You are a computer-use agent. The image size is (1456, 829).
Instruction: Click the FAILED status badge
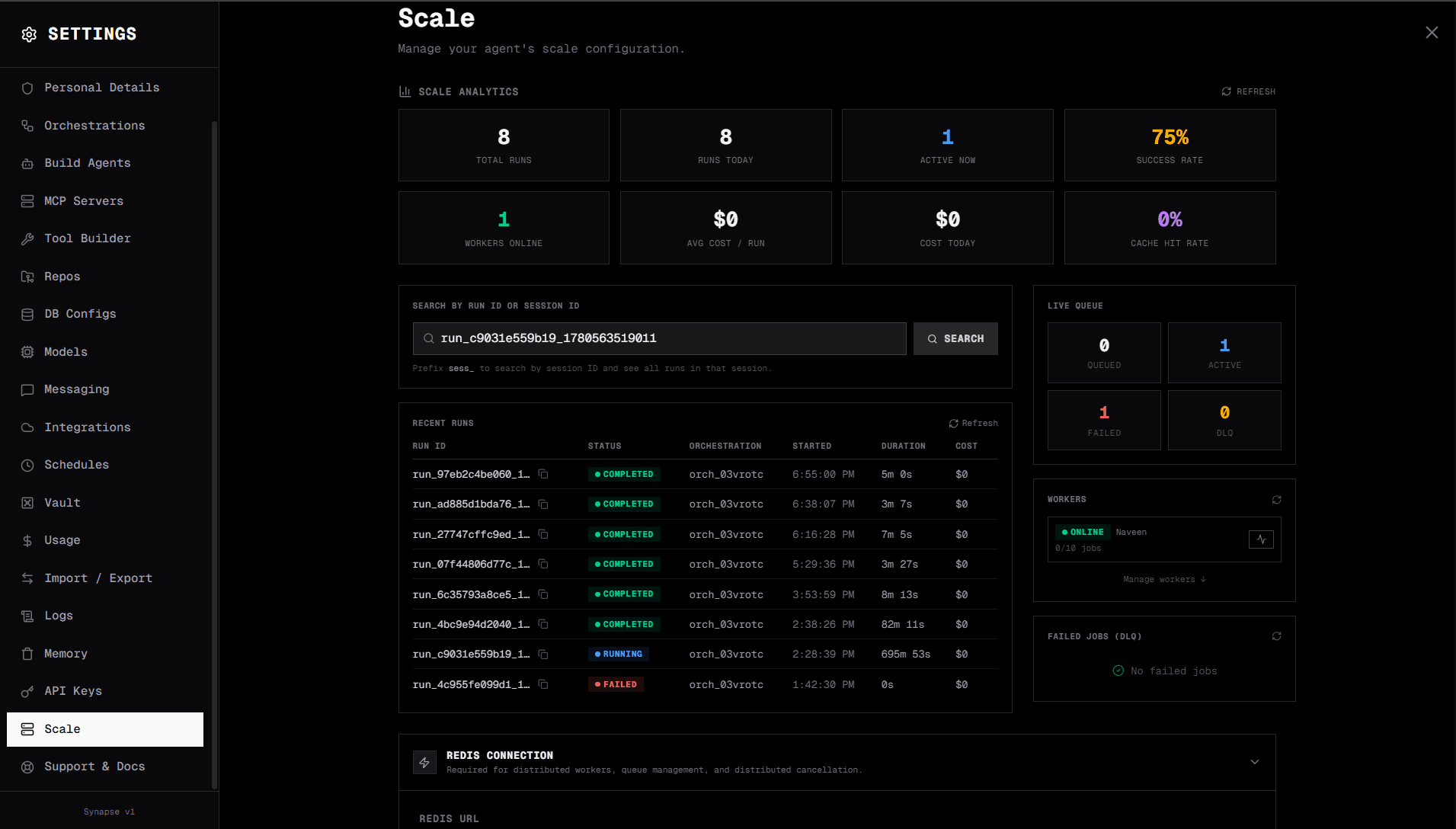(x=616, y=684)
